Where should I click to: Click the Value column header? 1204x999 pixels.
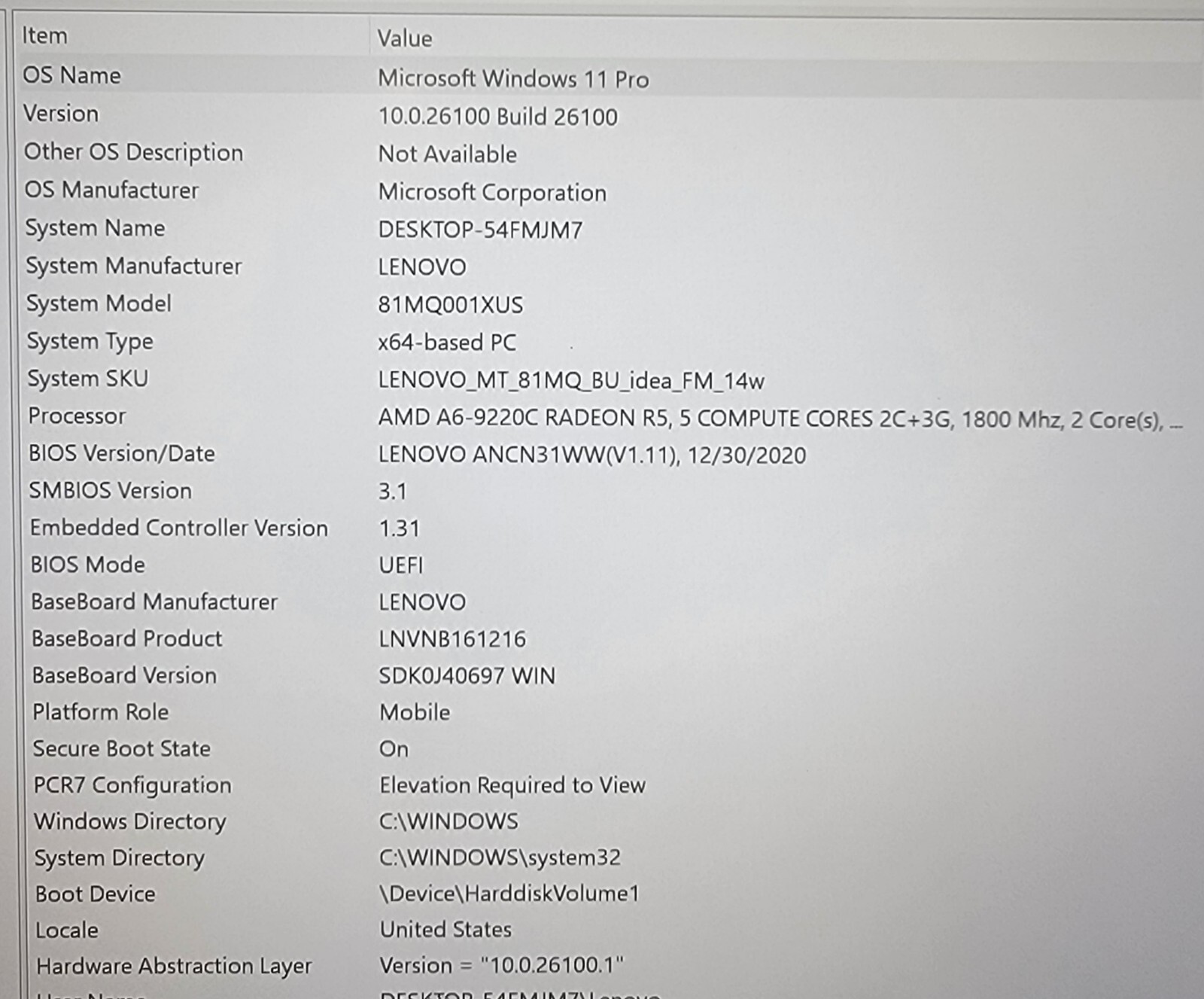coord(405,38)
